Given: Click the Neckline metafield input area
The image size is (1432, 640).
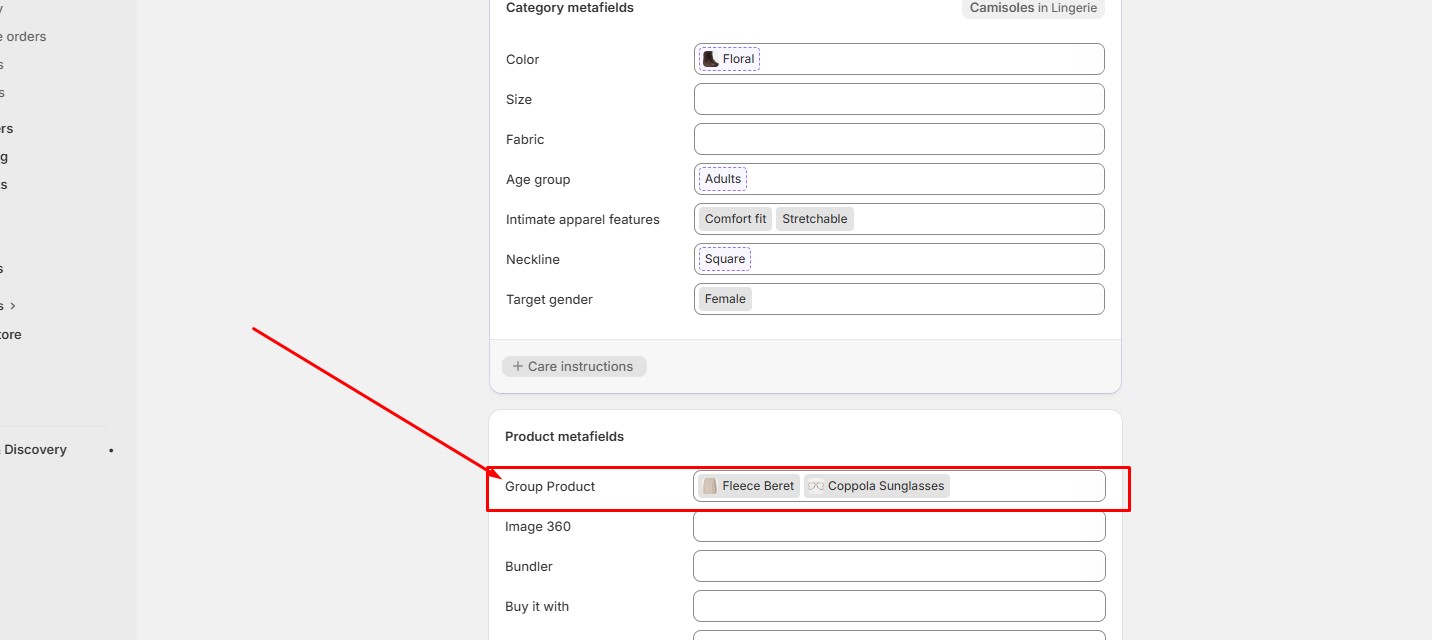Looking at the screenshot, I should pos(899,259).
